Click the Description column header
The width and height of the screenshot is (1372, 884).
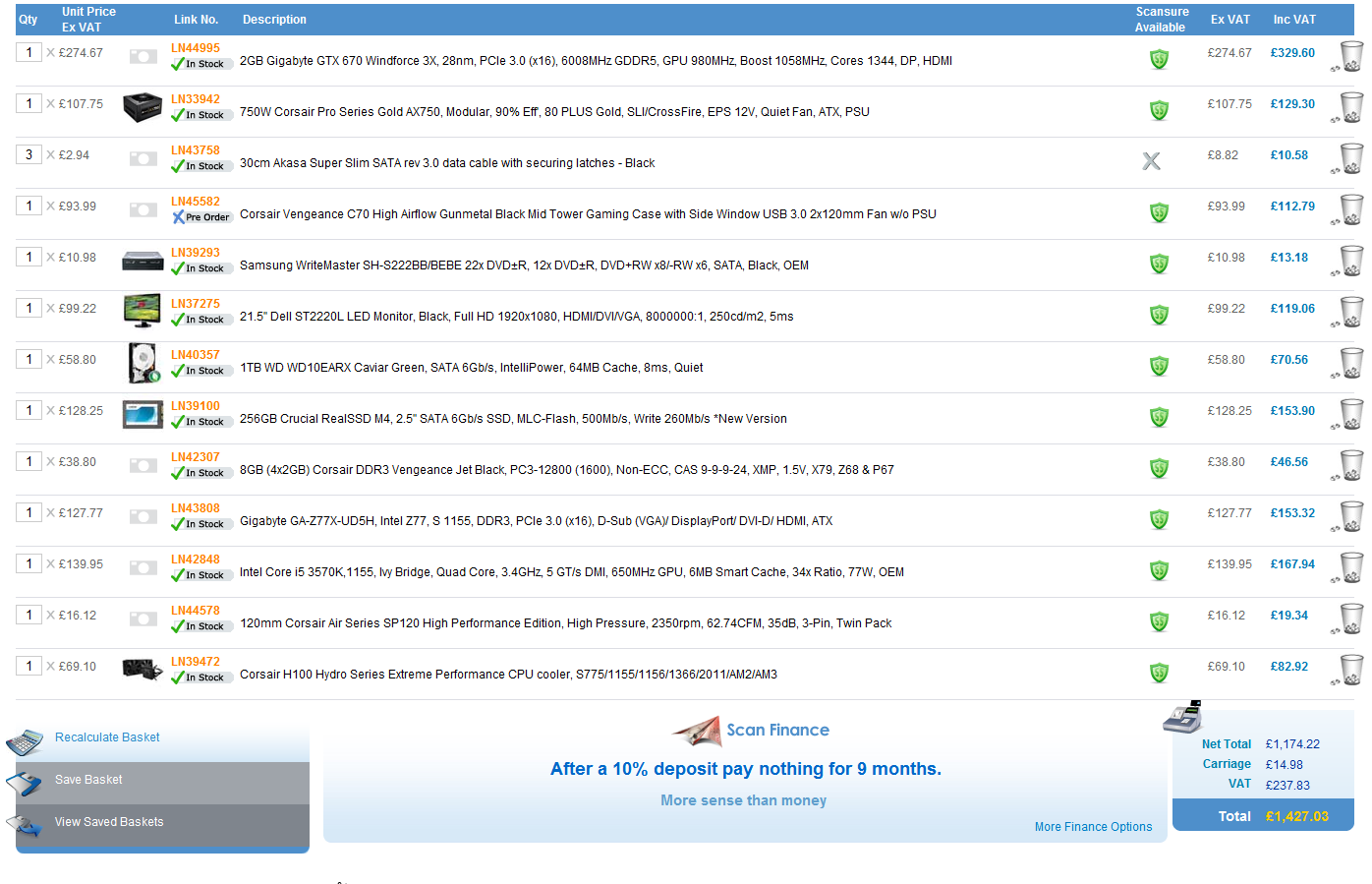coord(274,20)
